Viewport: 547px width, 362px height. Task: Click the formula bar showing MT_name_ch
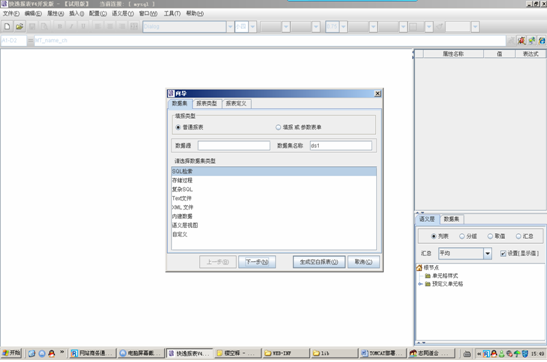(270, 41)
